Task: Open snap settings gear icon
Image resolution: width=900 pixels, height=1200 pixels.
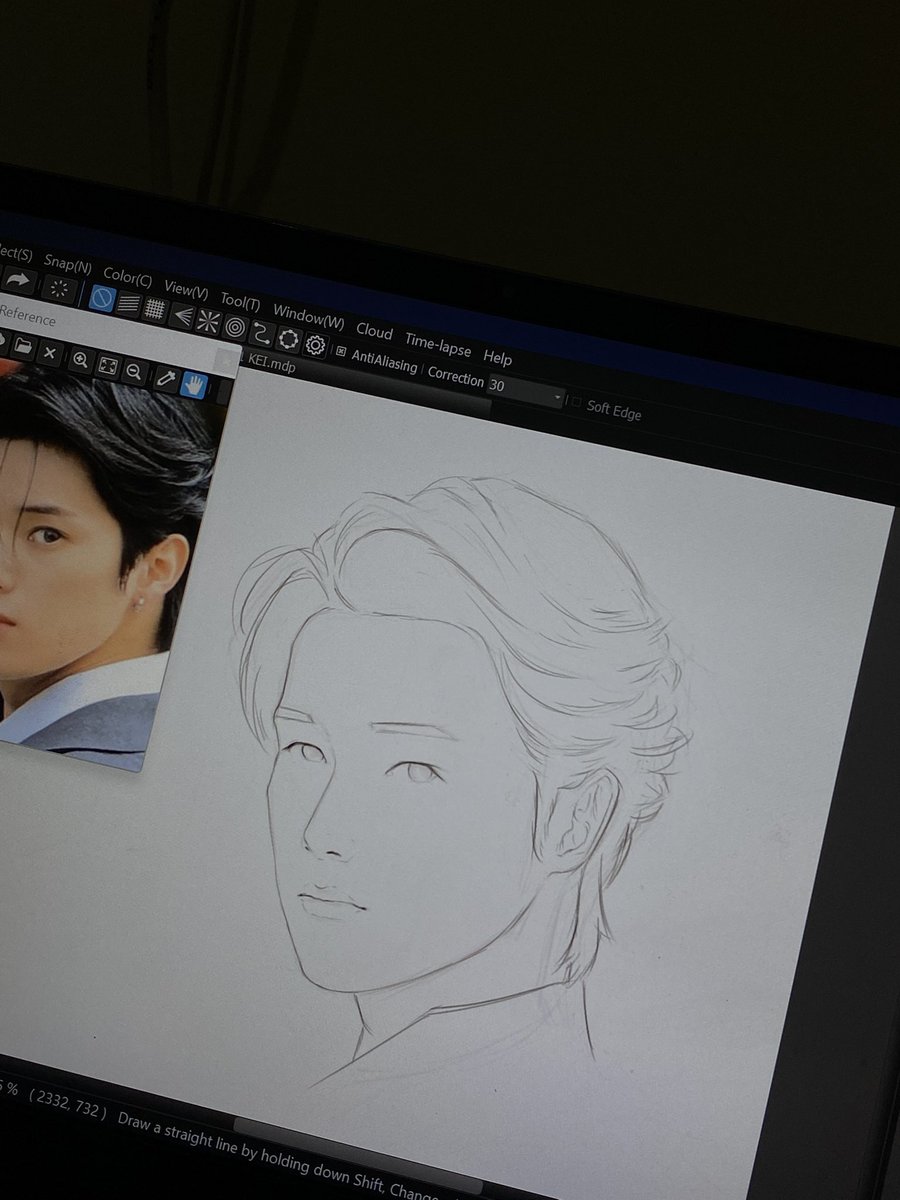Action: (315, 346)
